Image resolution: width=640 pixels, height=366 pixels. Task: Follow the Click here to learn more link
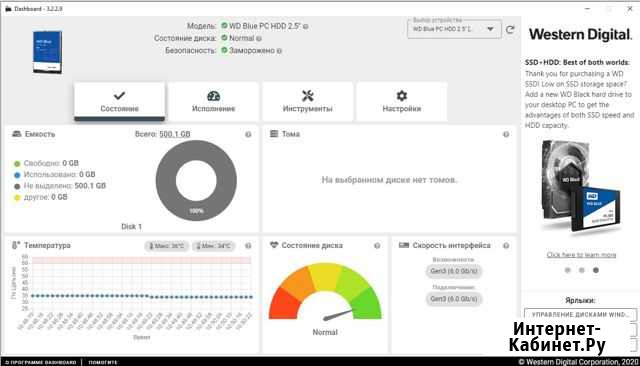point(581,255)
